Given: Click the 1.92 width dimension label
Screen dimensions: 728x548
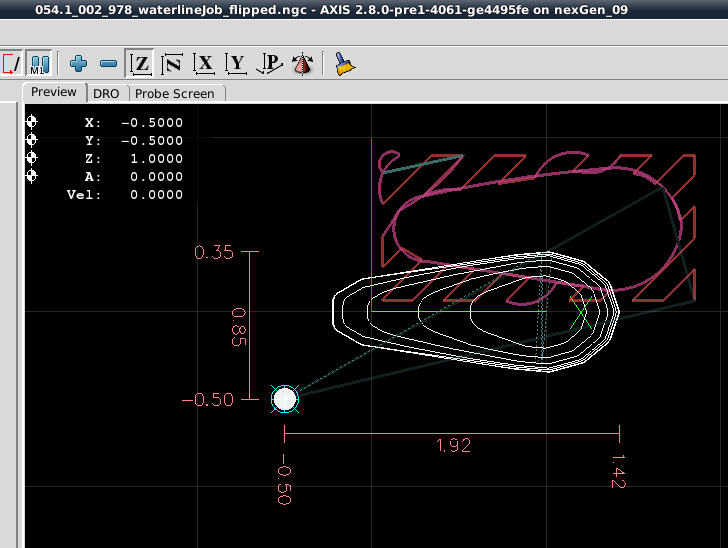Looking at the screenshot, I should pos(453,446).
